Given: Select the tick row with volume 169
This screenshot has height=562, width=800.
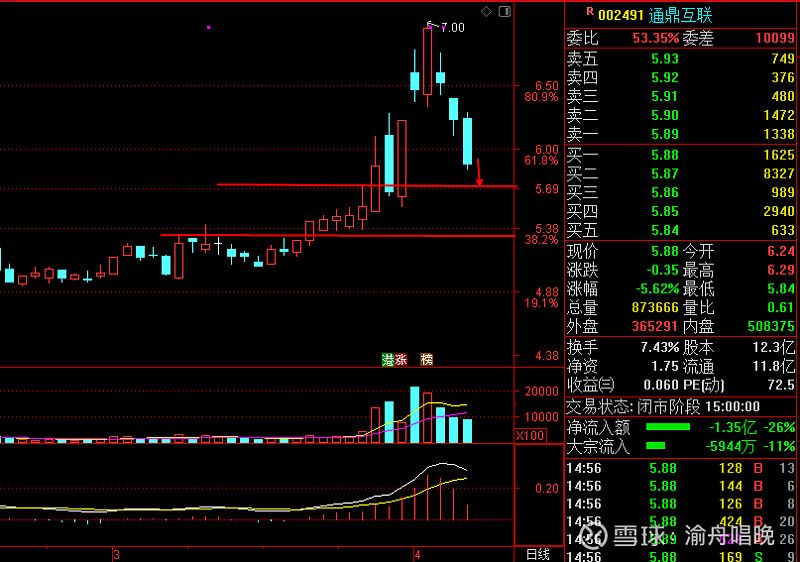Looking at the screenshot, I should pos(681,556).
